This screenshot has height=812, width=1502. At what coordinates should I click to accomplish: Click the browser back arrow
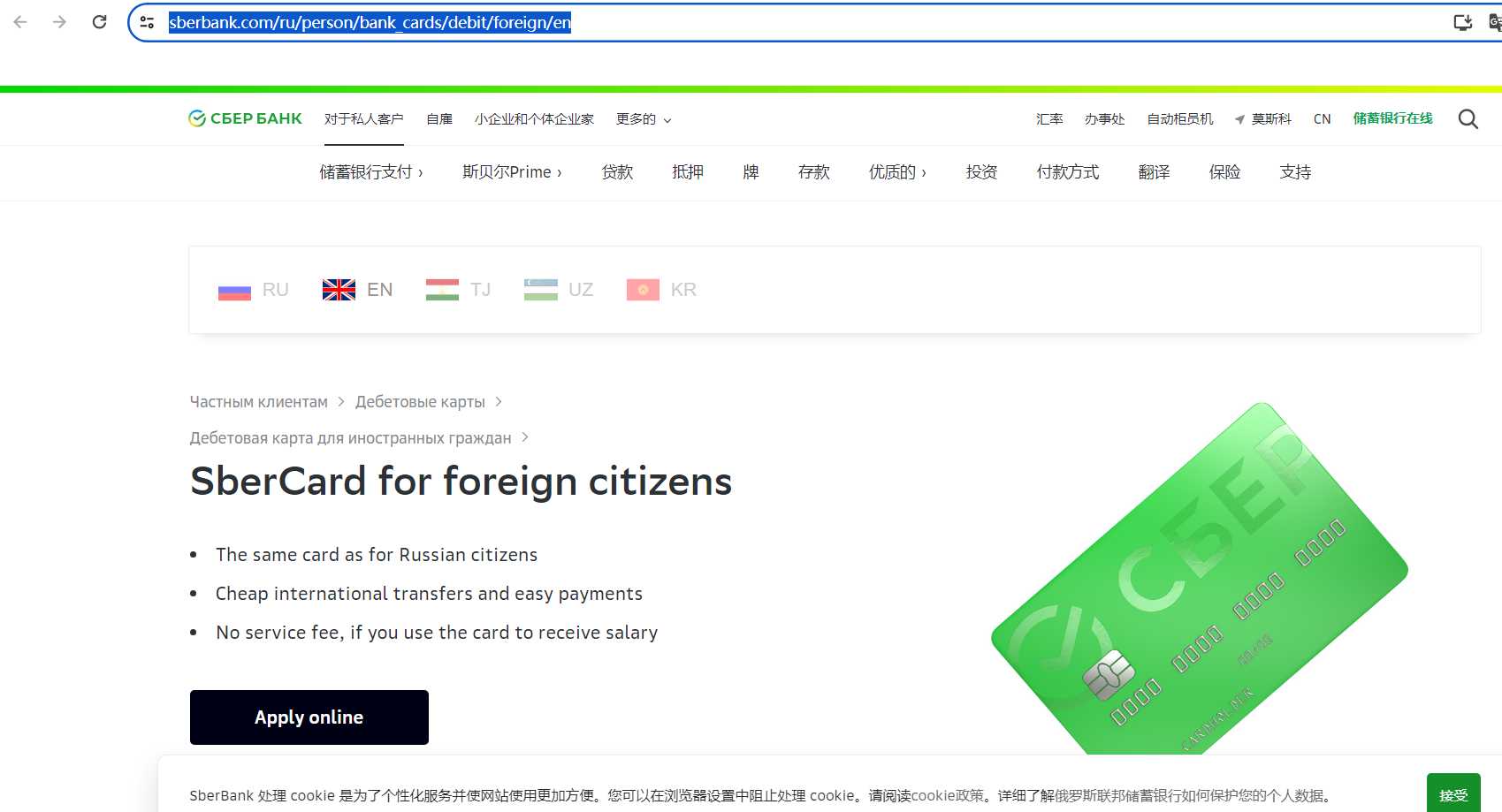(x=20, y=22)
